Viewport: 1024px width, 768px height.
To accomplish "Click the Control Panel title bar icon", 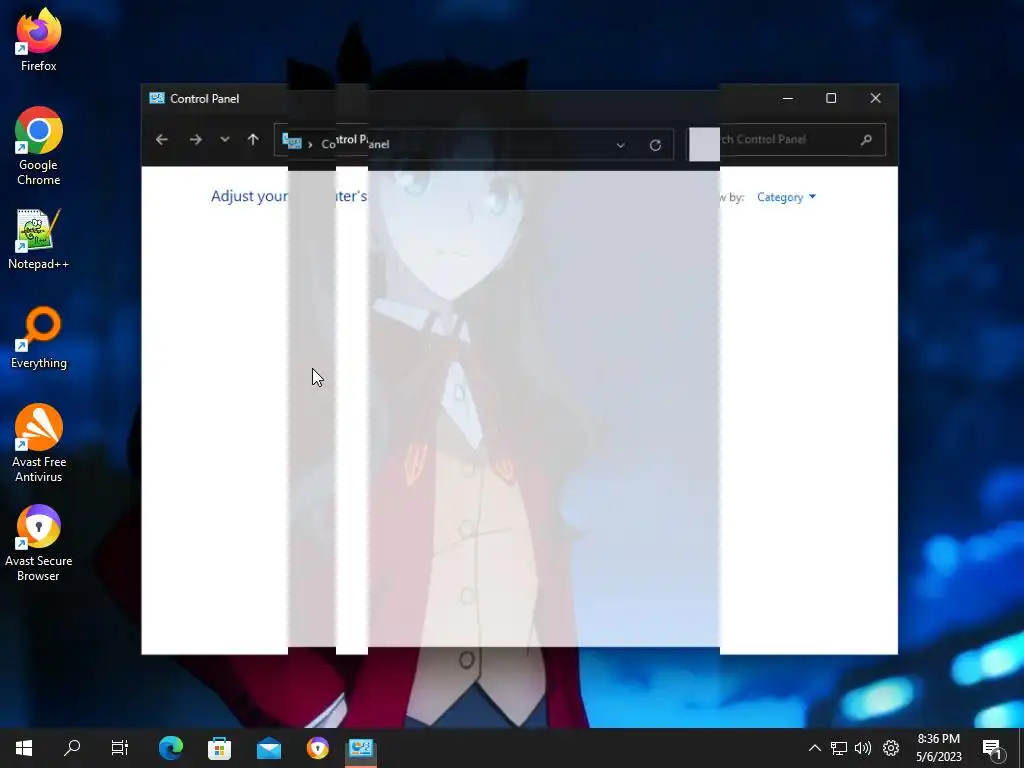I will [157, 98].
